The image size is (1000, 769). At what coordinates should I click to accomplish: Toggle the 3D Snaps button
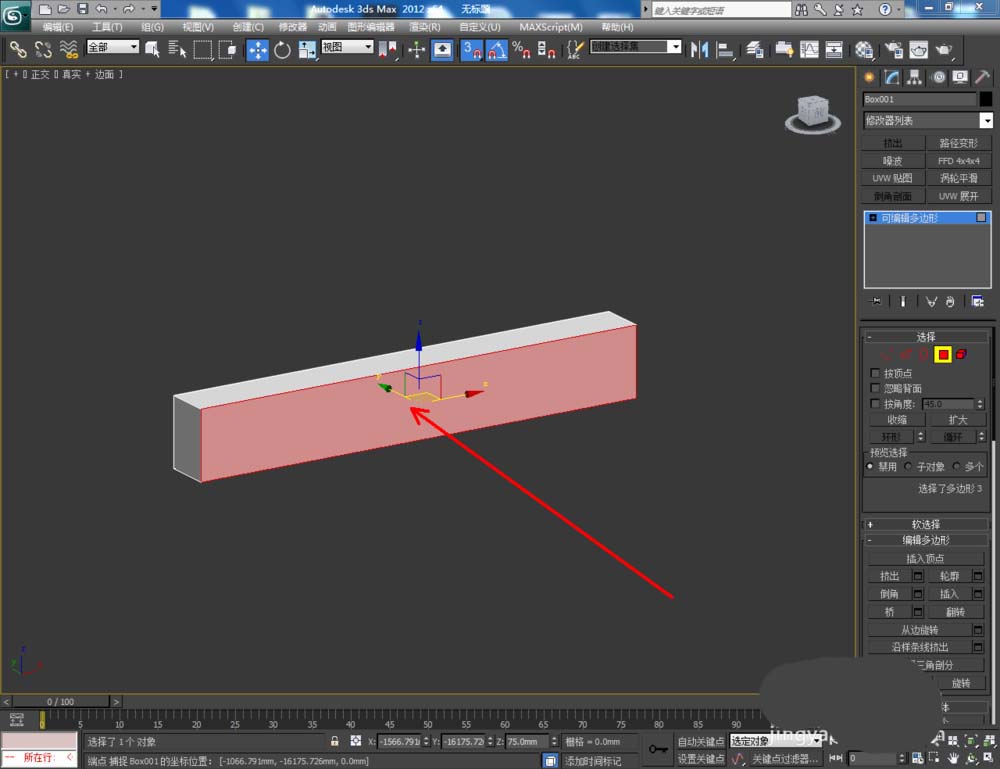[x=471, y=50]
